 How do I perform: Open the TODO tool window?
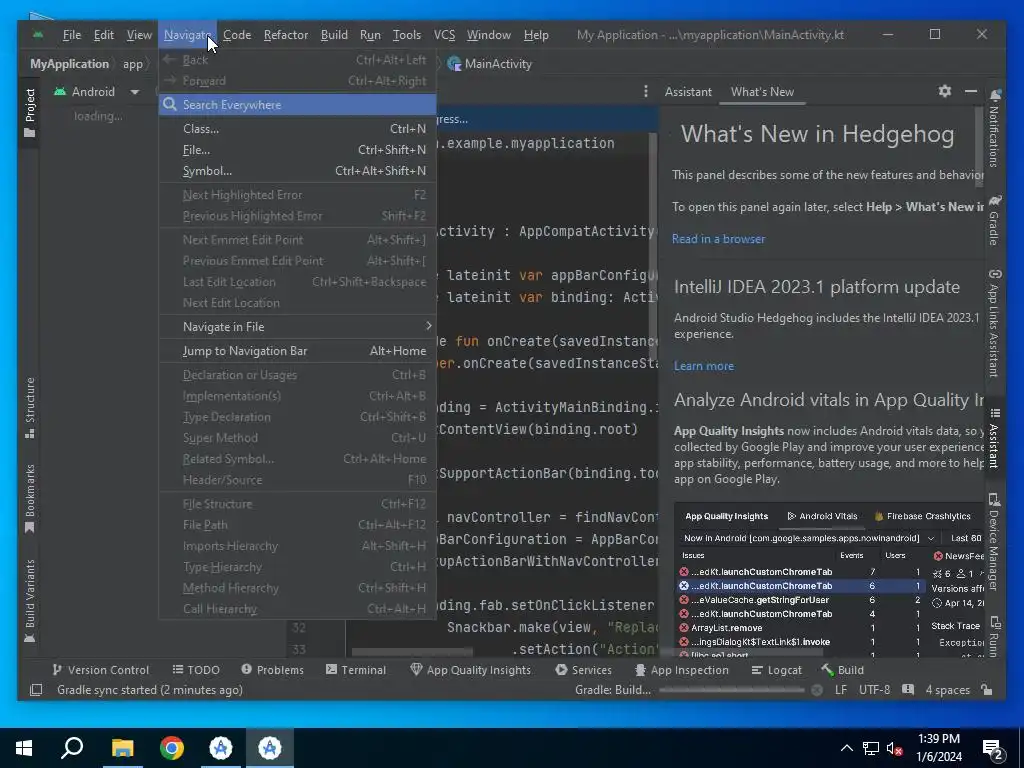196,669
